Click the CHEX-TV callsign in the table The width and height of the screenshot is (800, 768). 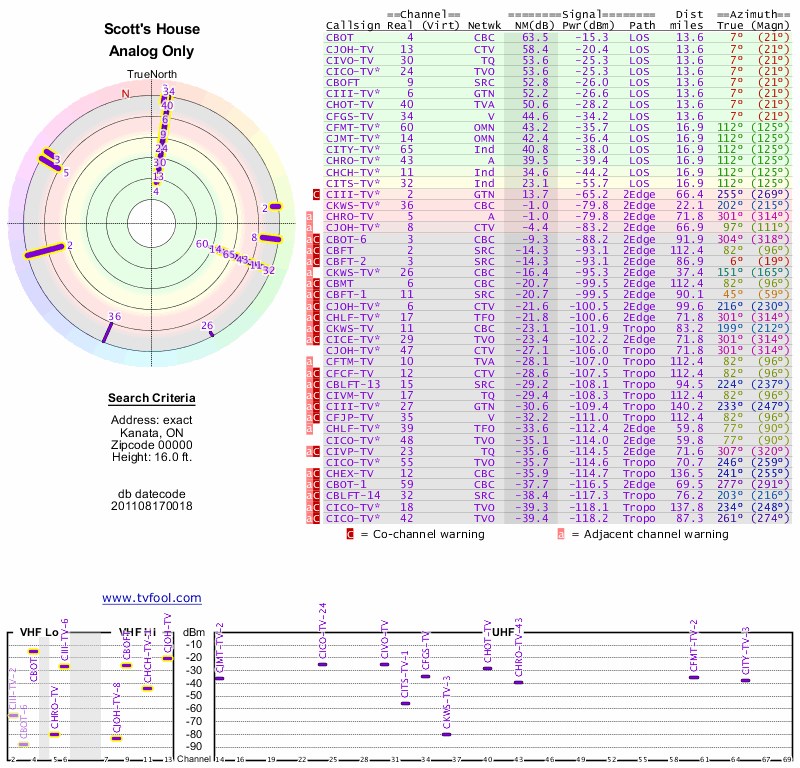point(349,474)
